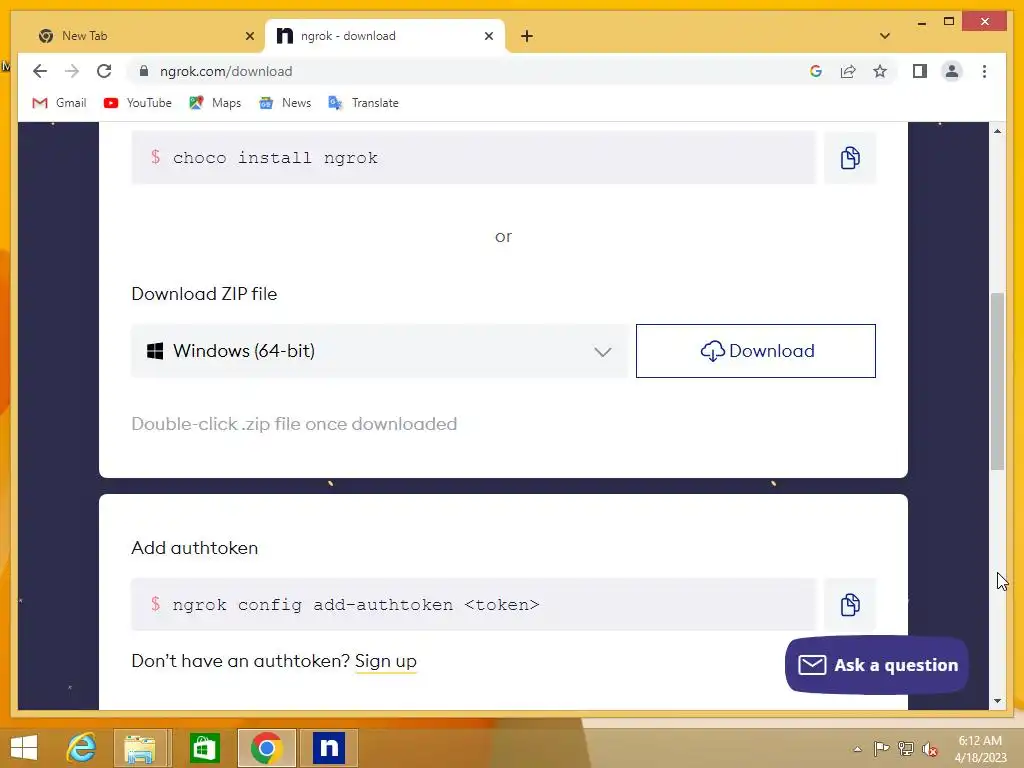Click the muted volume tray icon
The image size is (1024, 768).
point(930,749)
